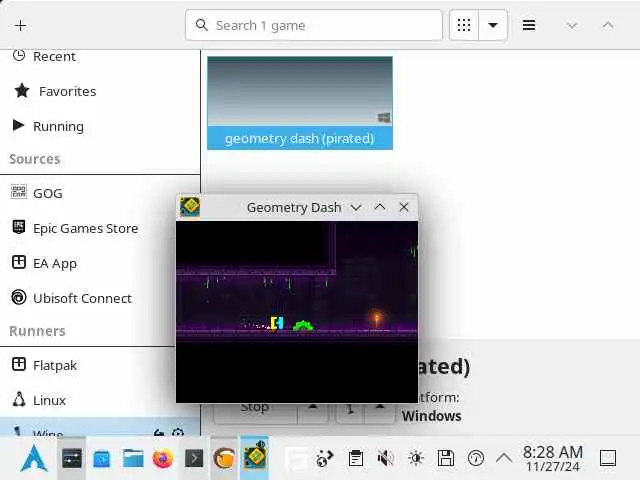Click the Epic Games logo icon
Image resolution: width=640 pixels, height=480 pixels.
[19, 227]
